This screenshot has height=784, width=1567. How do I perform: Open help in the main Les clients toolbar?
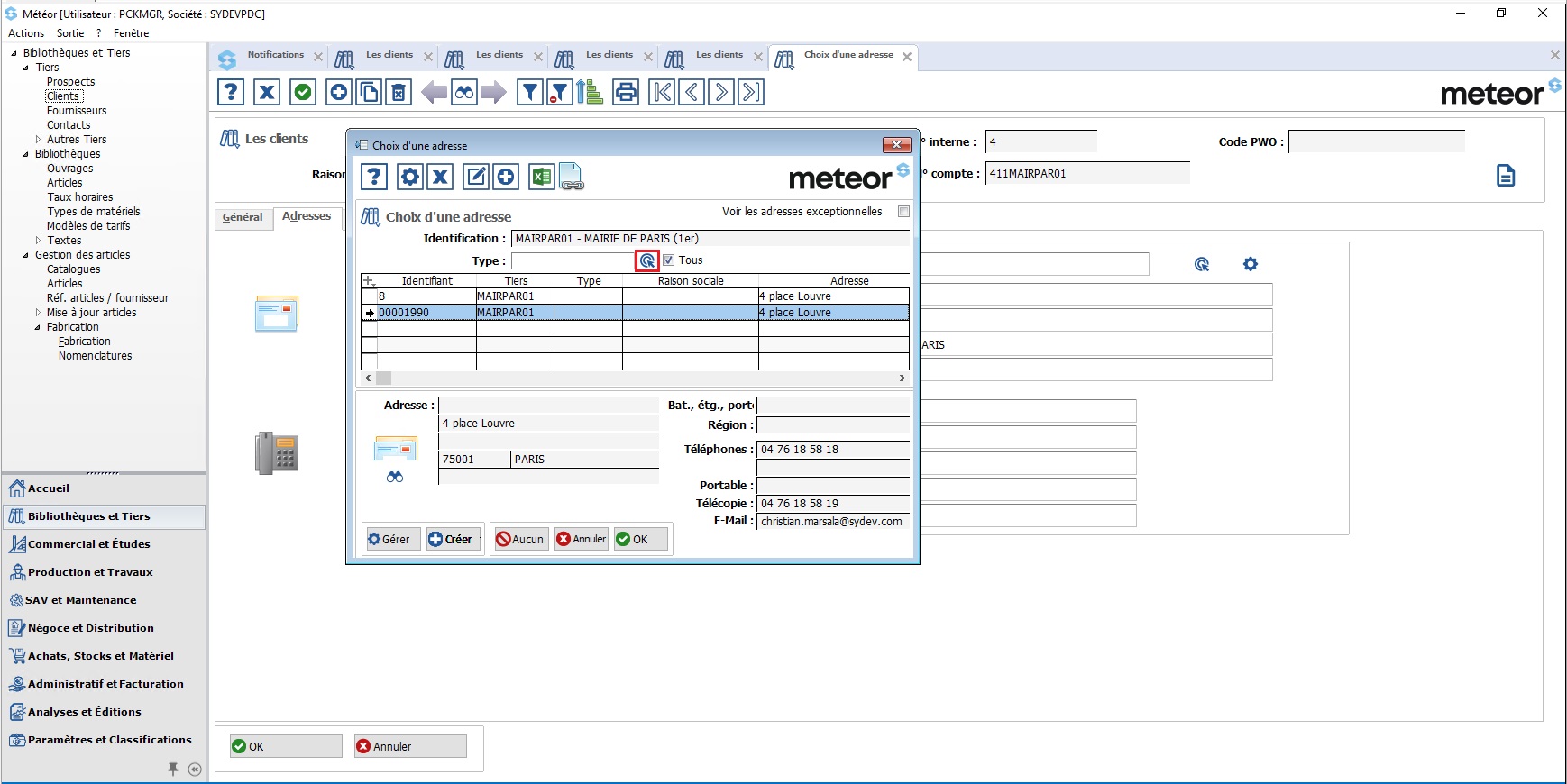pyautogui.click(x=231, y=92)
